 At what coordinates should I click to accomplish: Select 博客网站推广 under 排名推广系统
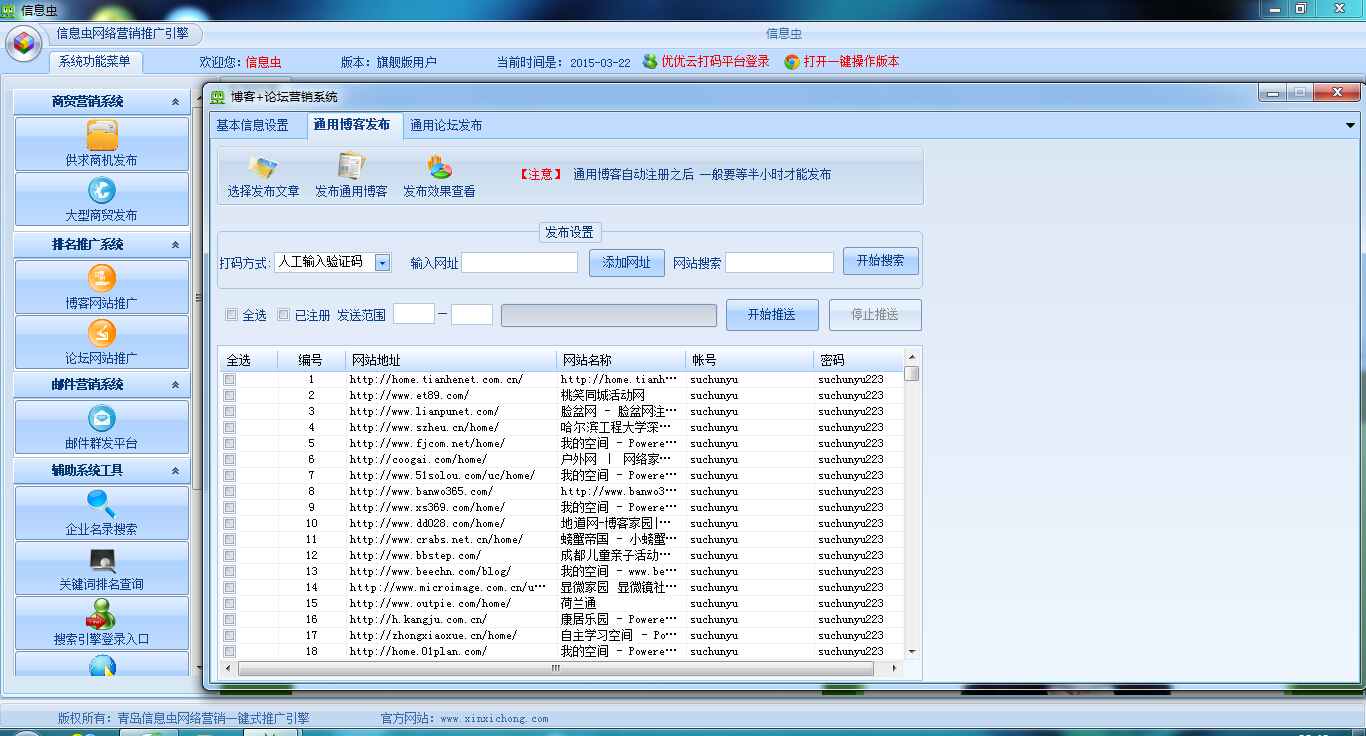[101, 287]
